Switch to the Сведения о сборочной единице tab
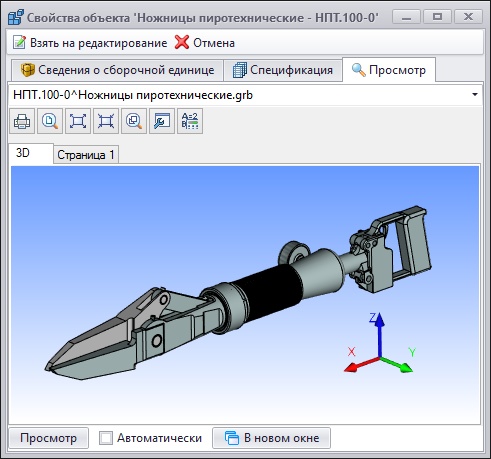The width and height of the screenshot is (491, 459). pos(117,70)
